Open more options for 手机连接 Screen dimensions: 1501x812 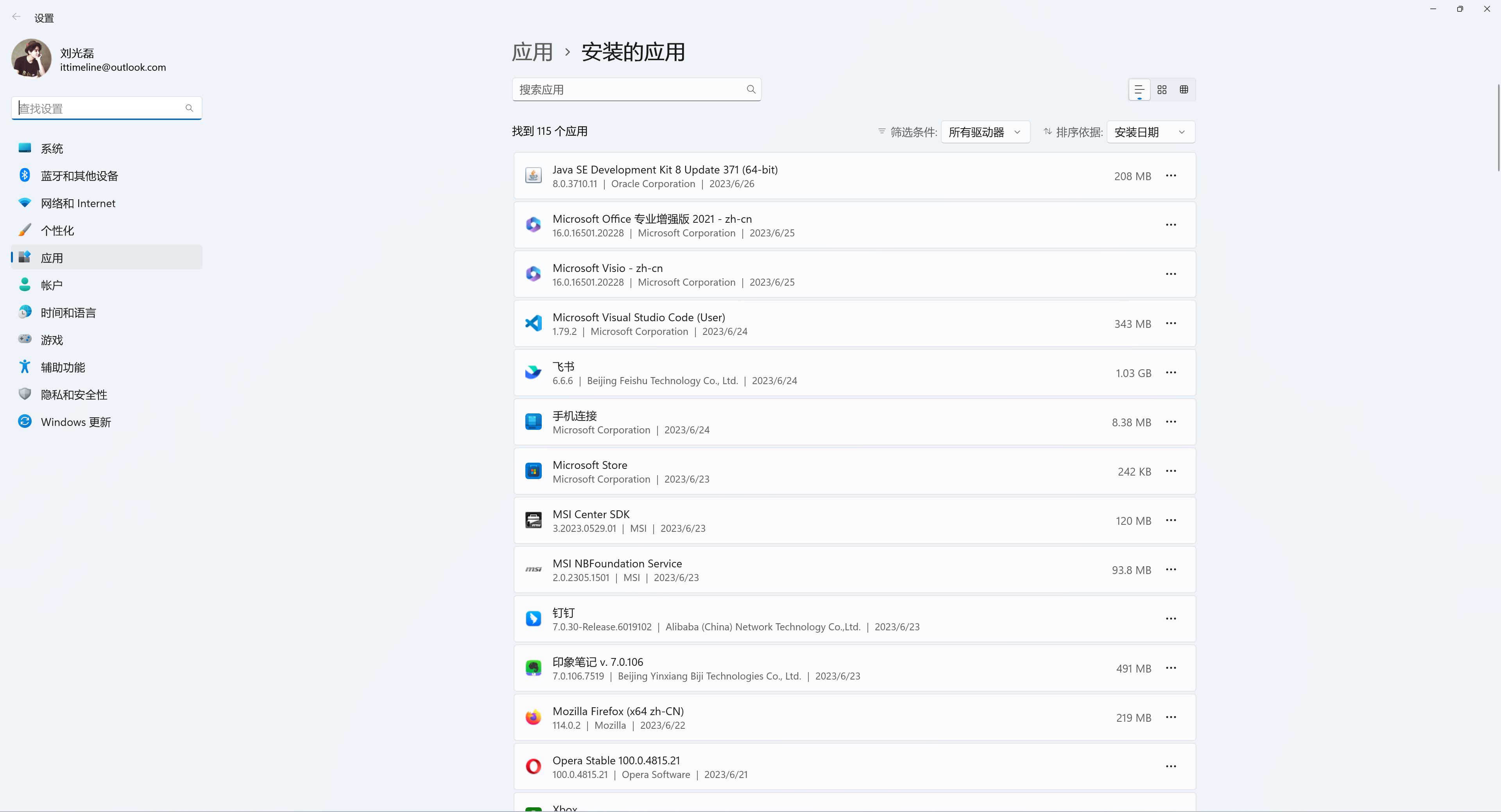point(1171,422)
